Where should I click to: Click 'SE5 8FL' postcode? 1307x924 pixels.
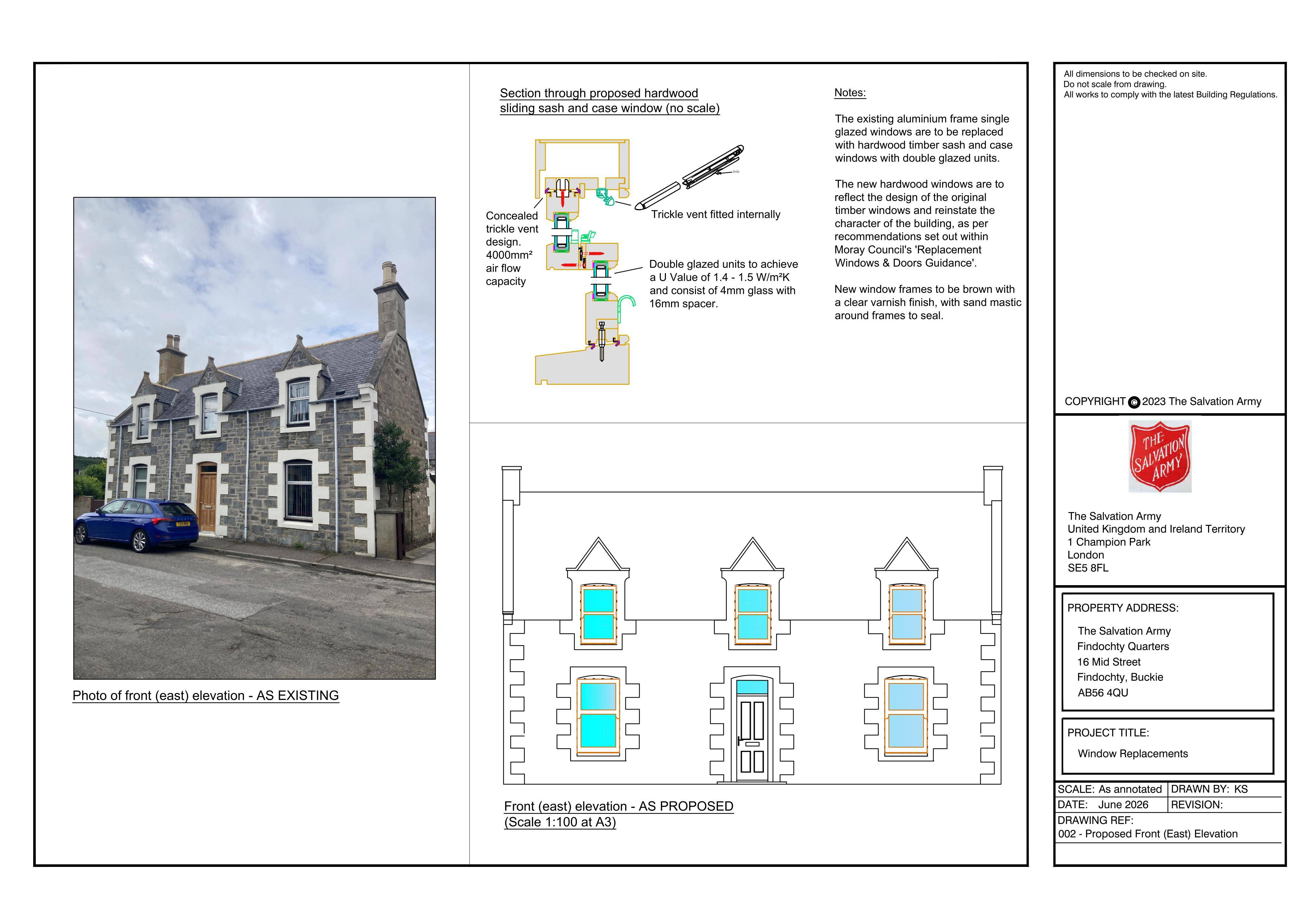[1088, 568]
